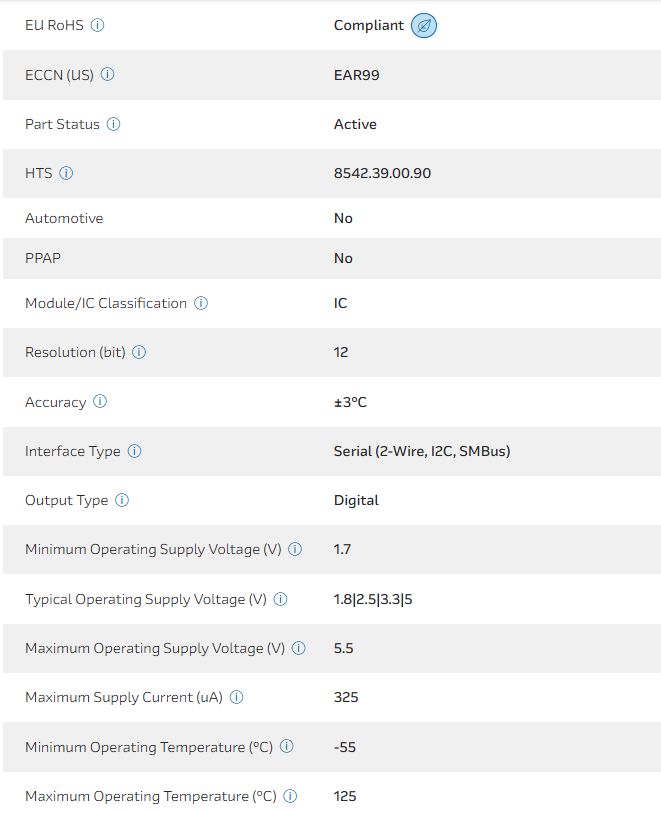This screenshot has height=813, width=661.
Task: Click the Module/IC Classification info icon
Action: click(x=201, y=303)
